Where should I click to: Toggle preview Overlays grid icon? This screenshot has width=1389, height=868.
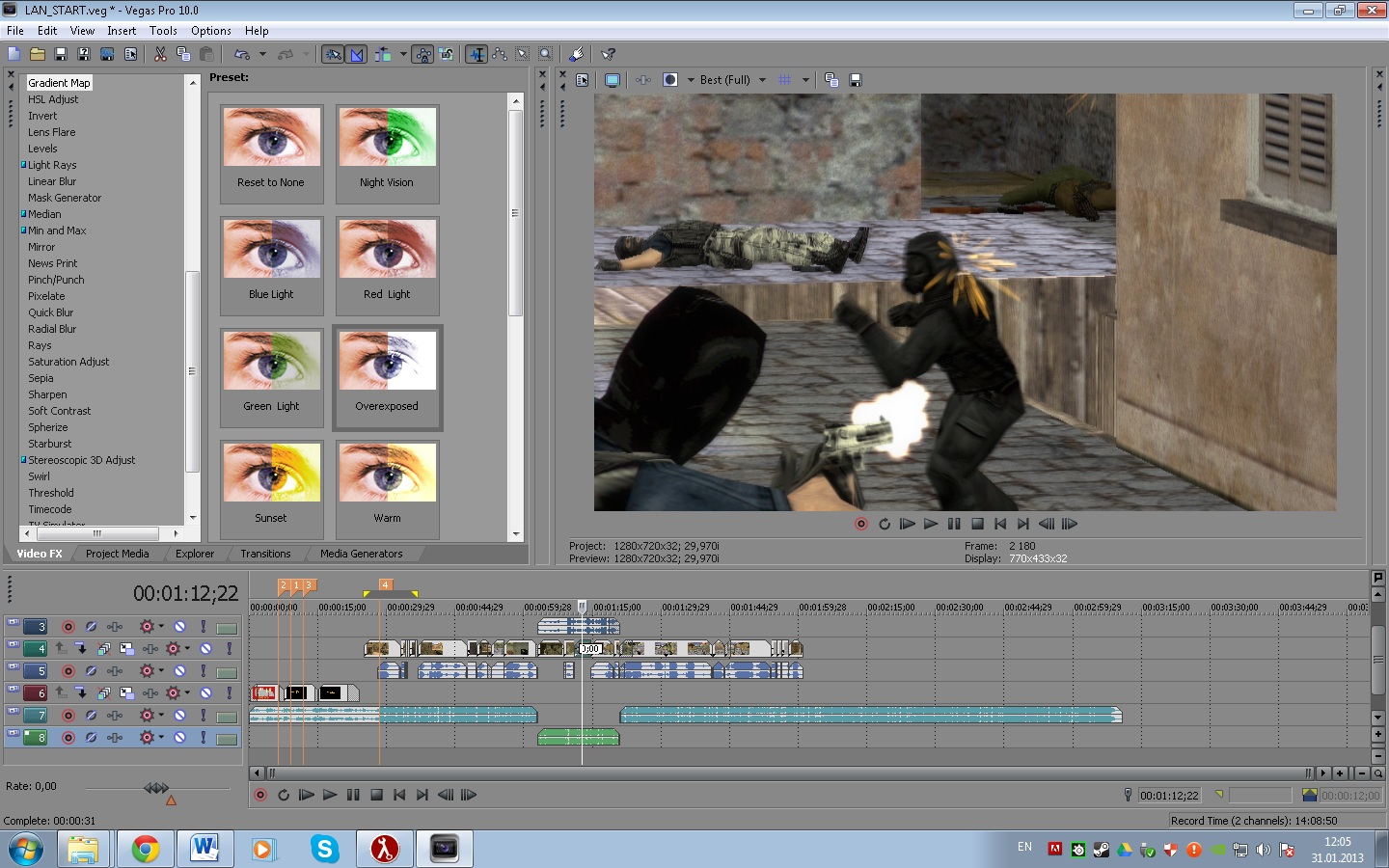tap(784, 80)
